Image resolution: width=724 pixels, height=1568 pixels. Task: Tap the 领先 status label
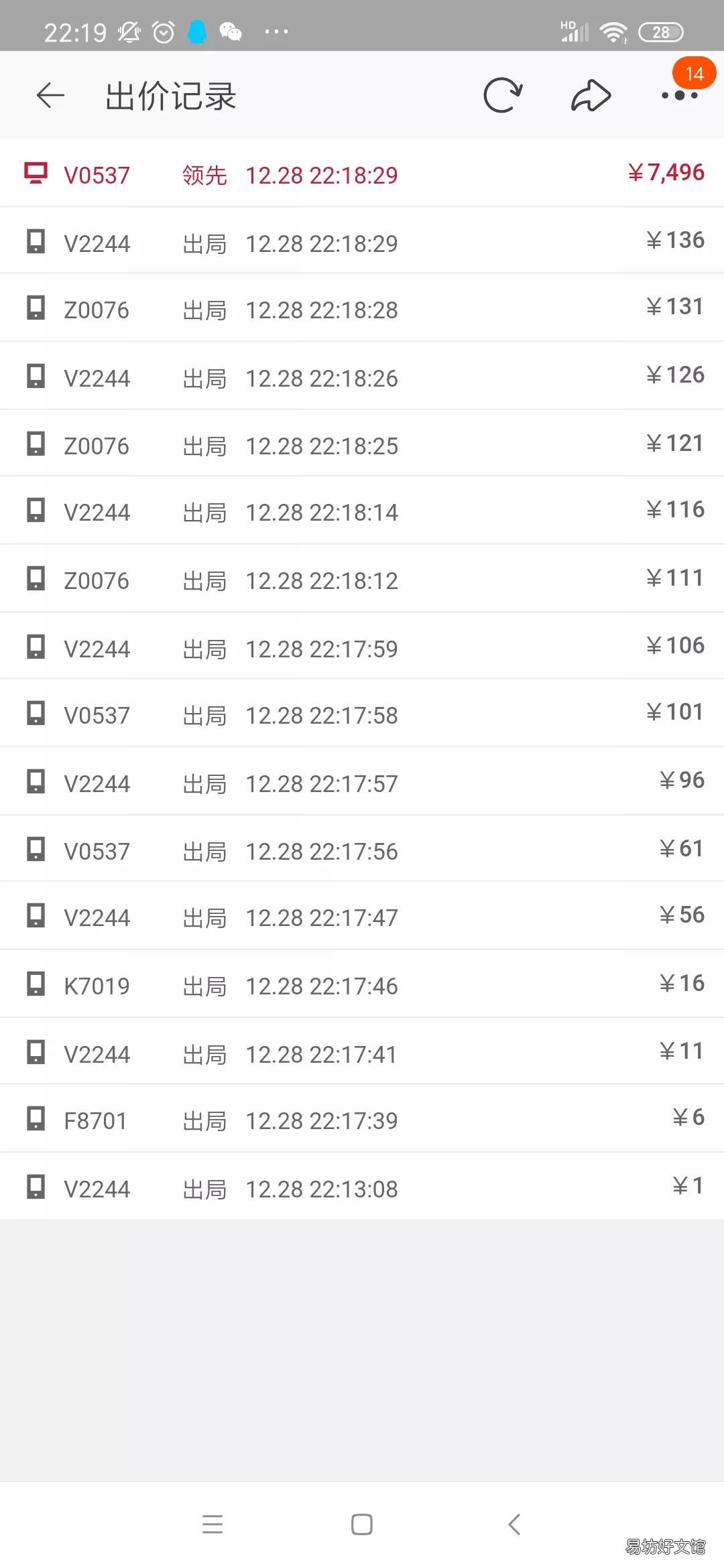[x=204, y=175]
